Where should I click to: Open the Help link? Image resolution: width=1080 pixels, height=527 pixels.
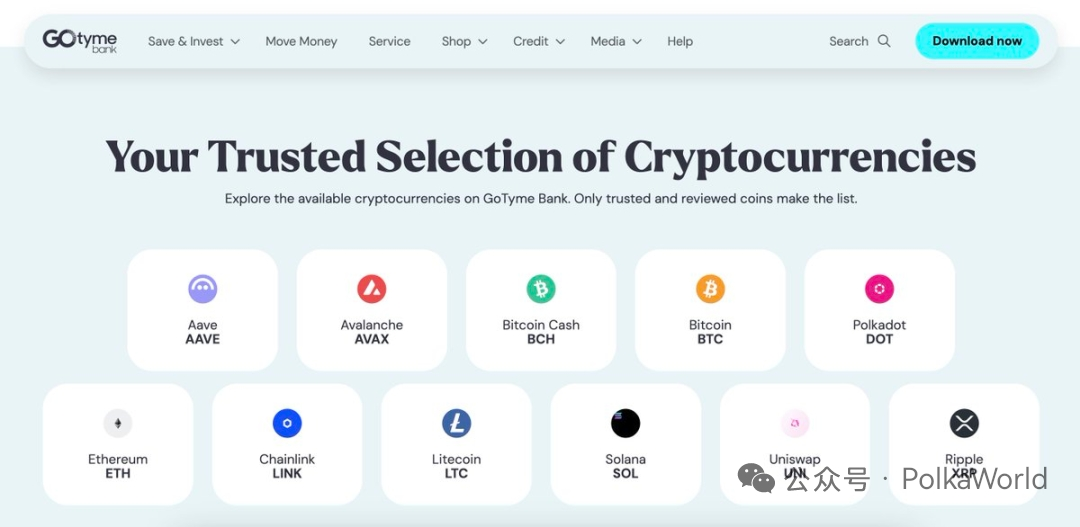[x=680, y=41]
